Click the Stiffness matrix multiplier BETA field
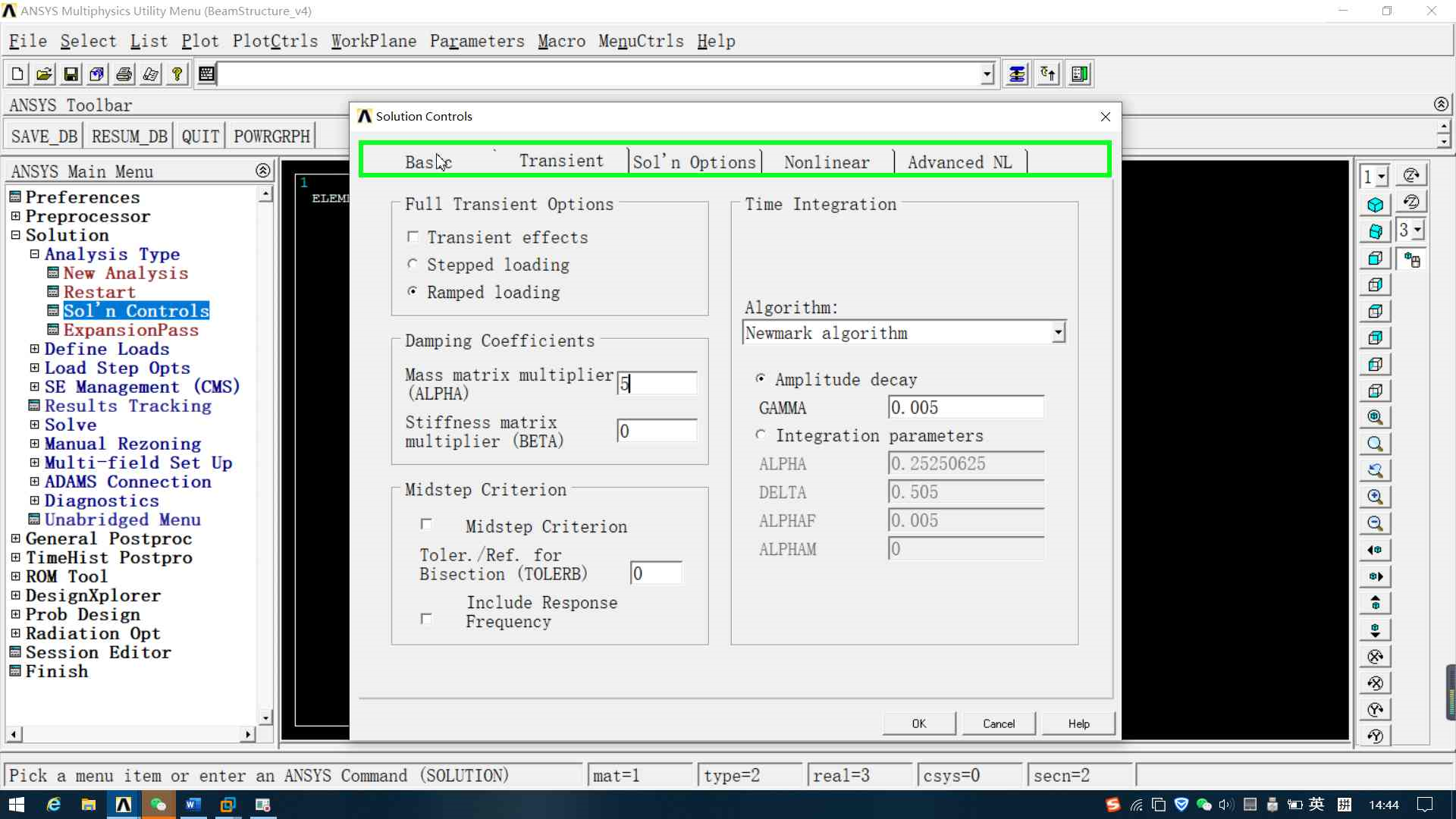 click(657, 431)
